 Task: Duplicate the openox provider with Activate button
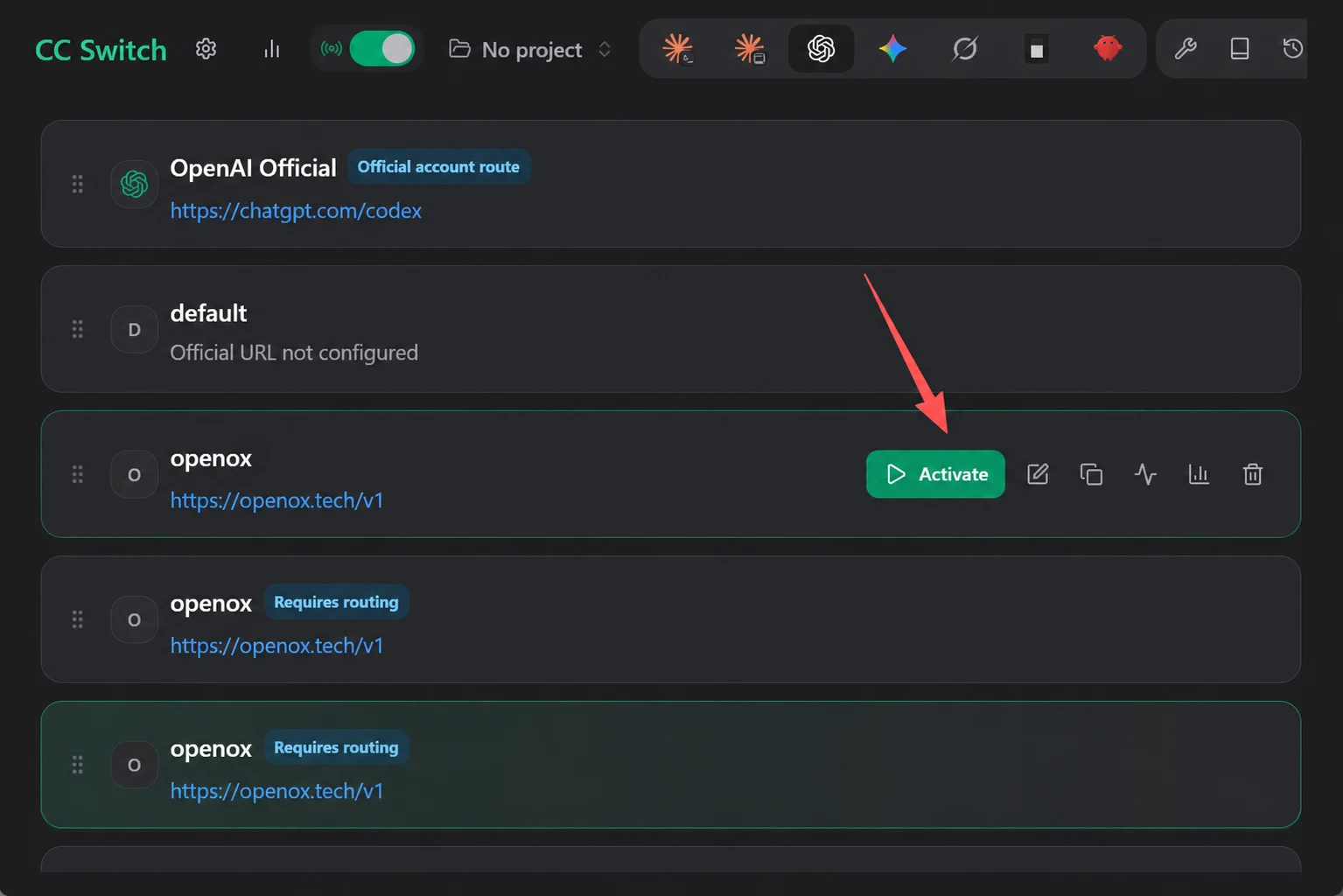coord(1091,474)
